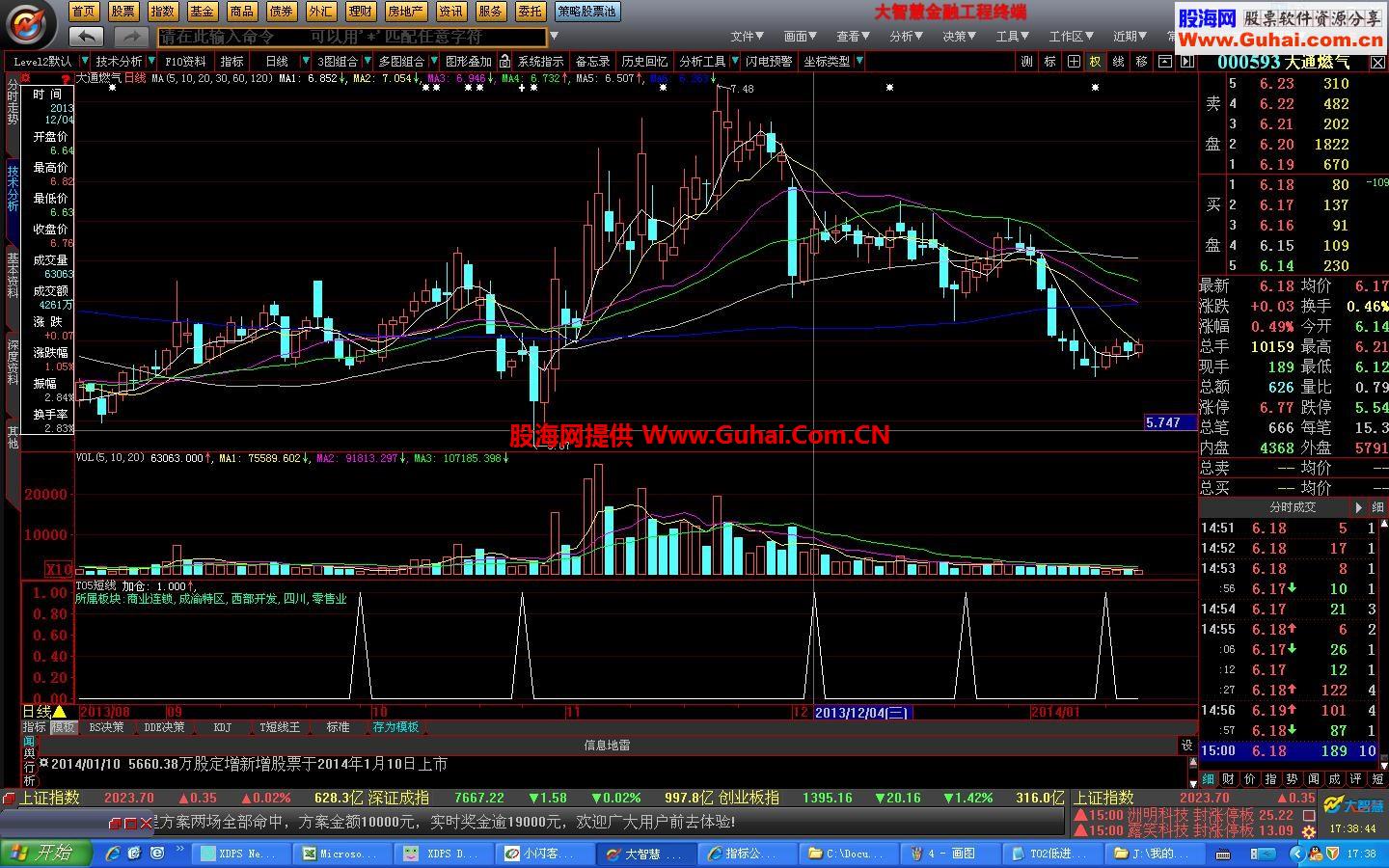Click the red question mark help icon
Image resolution: width=1389 pixels, height=868 pixels.
[66, 78]
